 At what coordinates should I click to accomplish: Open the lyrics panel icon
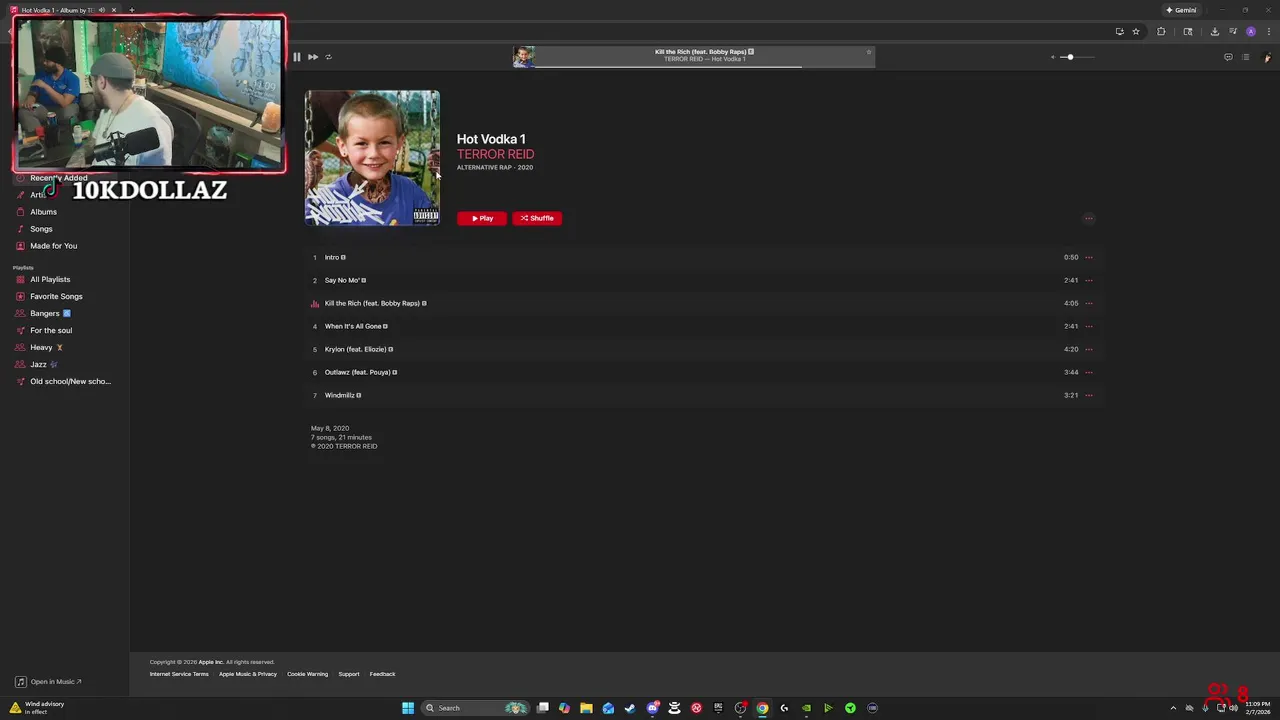1228,57
